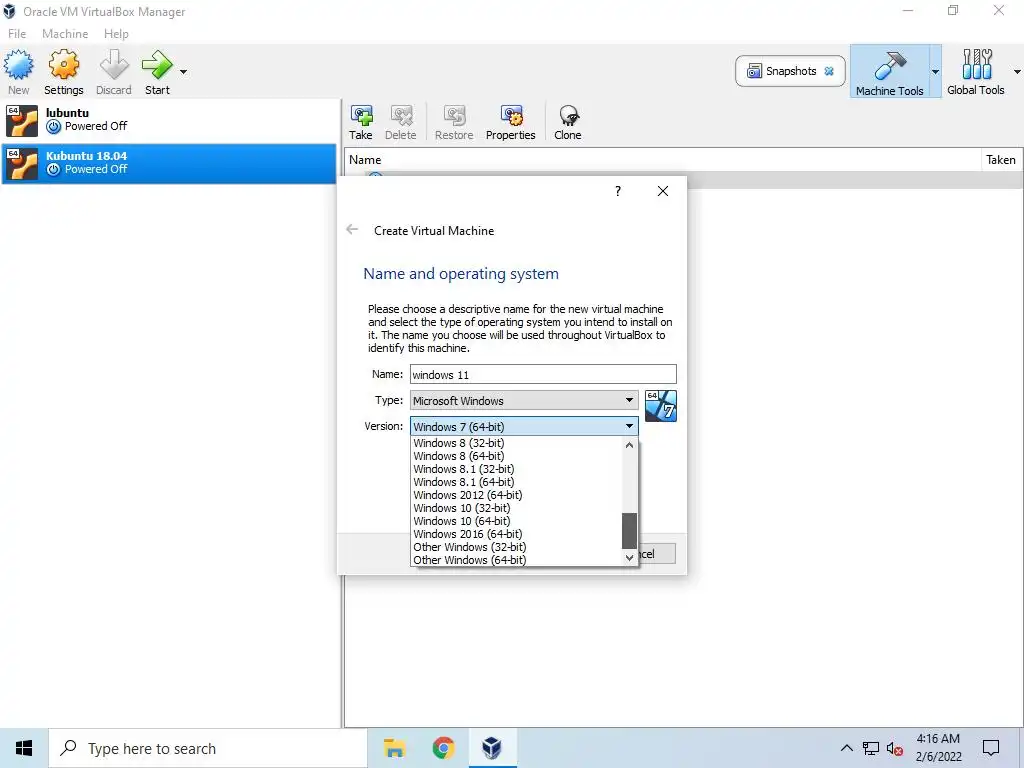Click the Taken column header

[1001, 159]
